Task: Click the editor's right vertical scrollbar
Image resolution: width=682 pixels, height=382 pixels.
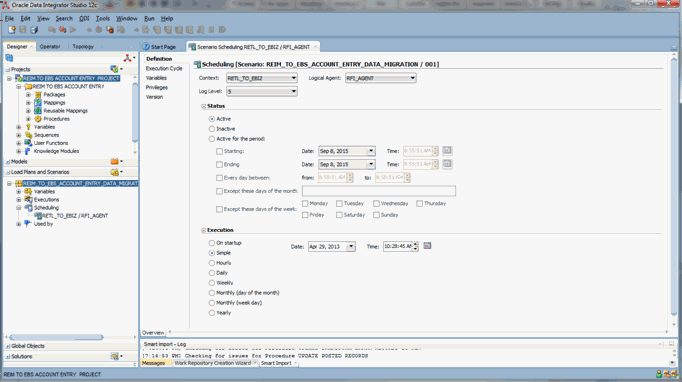Action: (674, 187)
